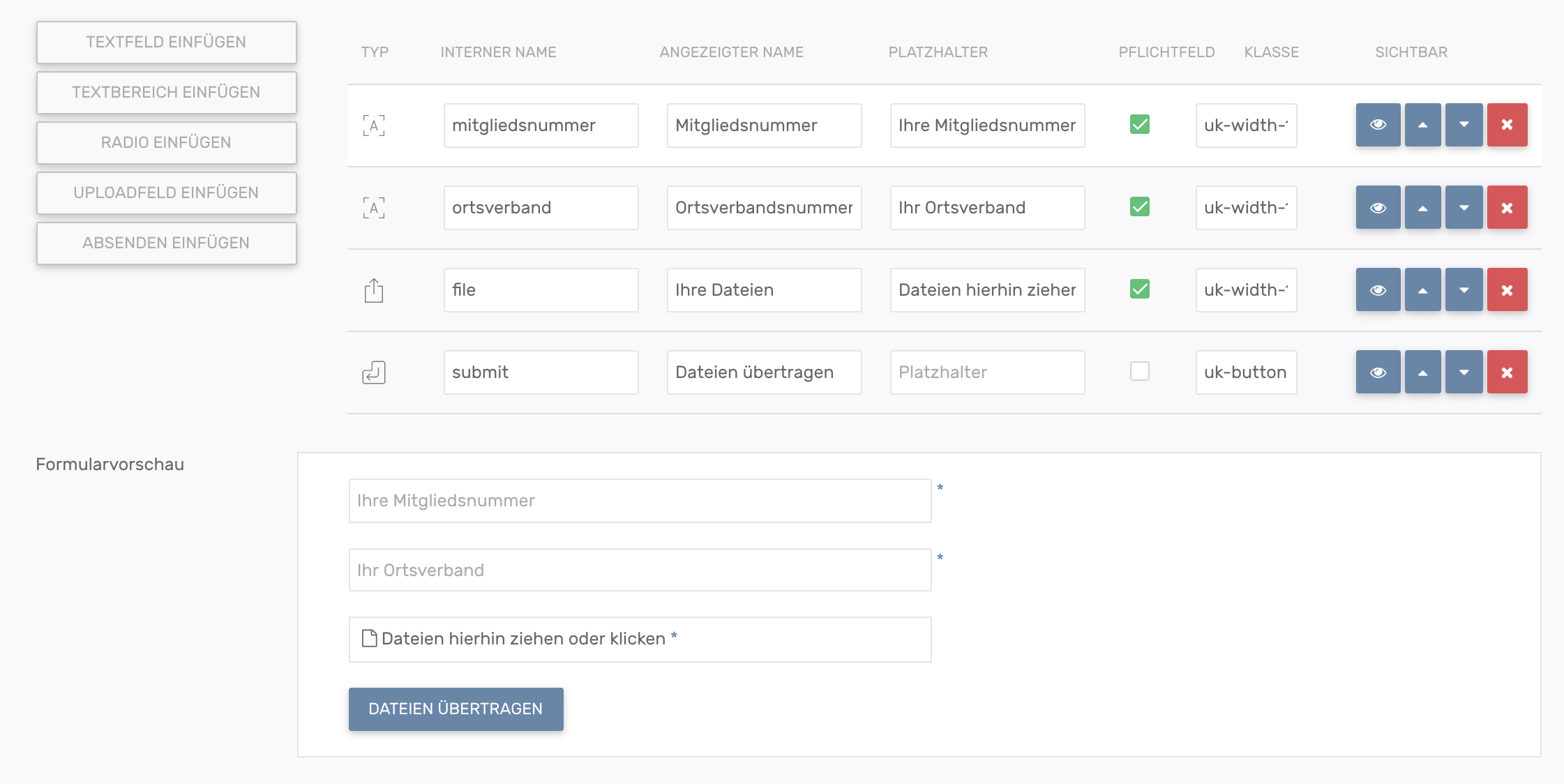The image size is (1564, 784).
Task: Click Textfeld einfügen button
Action: 166,42
